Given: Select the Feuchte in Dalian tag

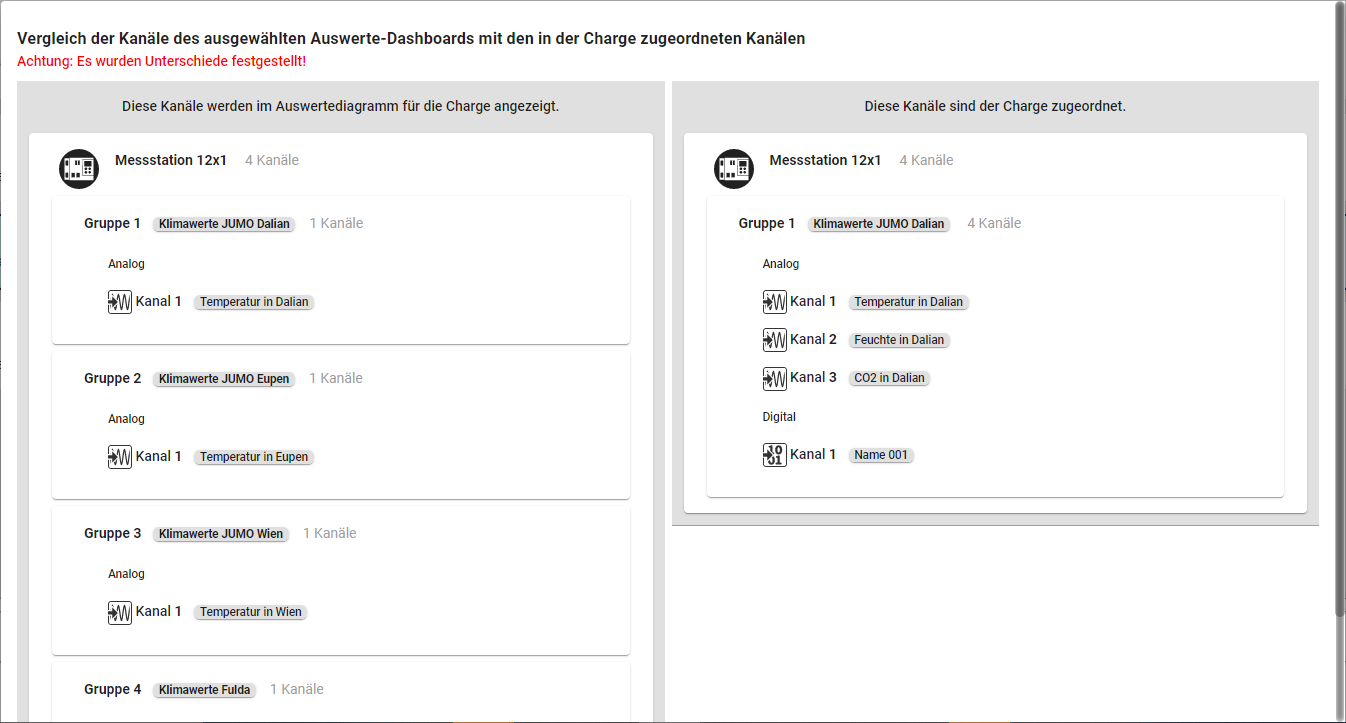Looking at the screenshot, I should (899, 340).
